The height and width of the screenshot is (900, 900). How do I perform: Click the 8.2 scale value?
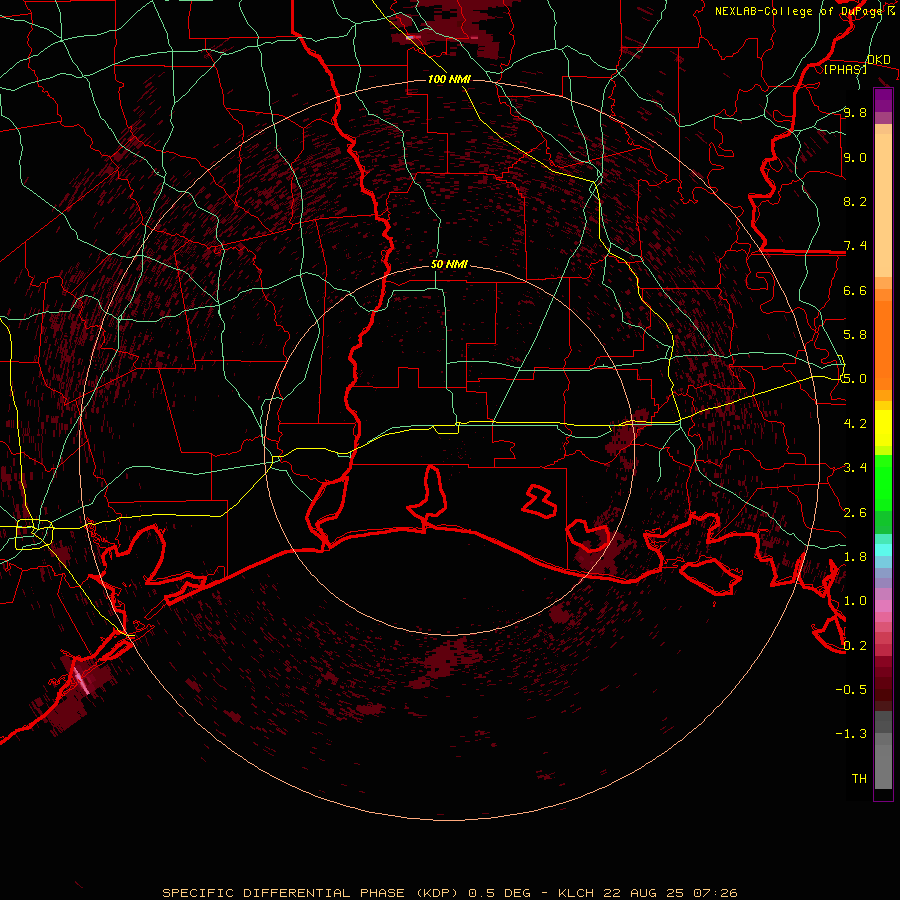(855, 201)
